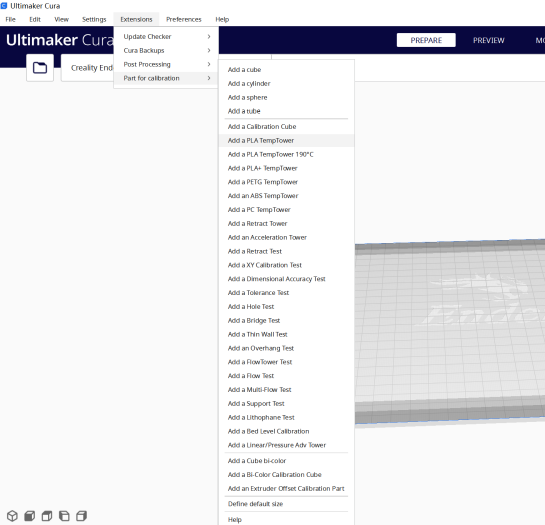Image resolution: width=545 pixels, height=525 pixels.
Task: Select the top view cube icon
Action: tap(47, 516)
